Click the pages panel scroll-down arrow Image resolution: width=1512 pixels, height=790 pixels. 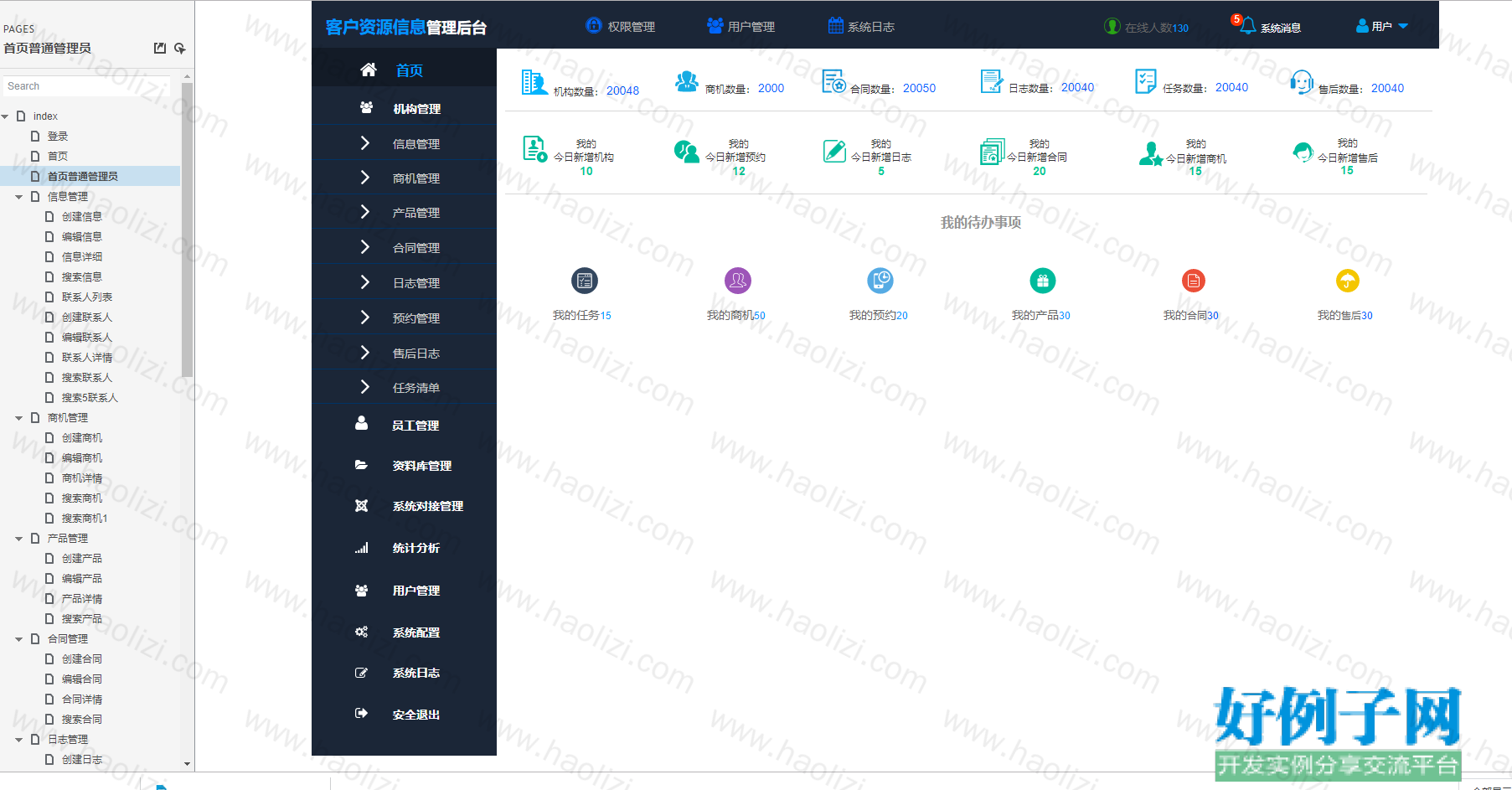(x=188, y=764)
